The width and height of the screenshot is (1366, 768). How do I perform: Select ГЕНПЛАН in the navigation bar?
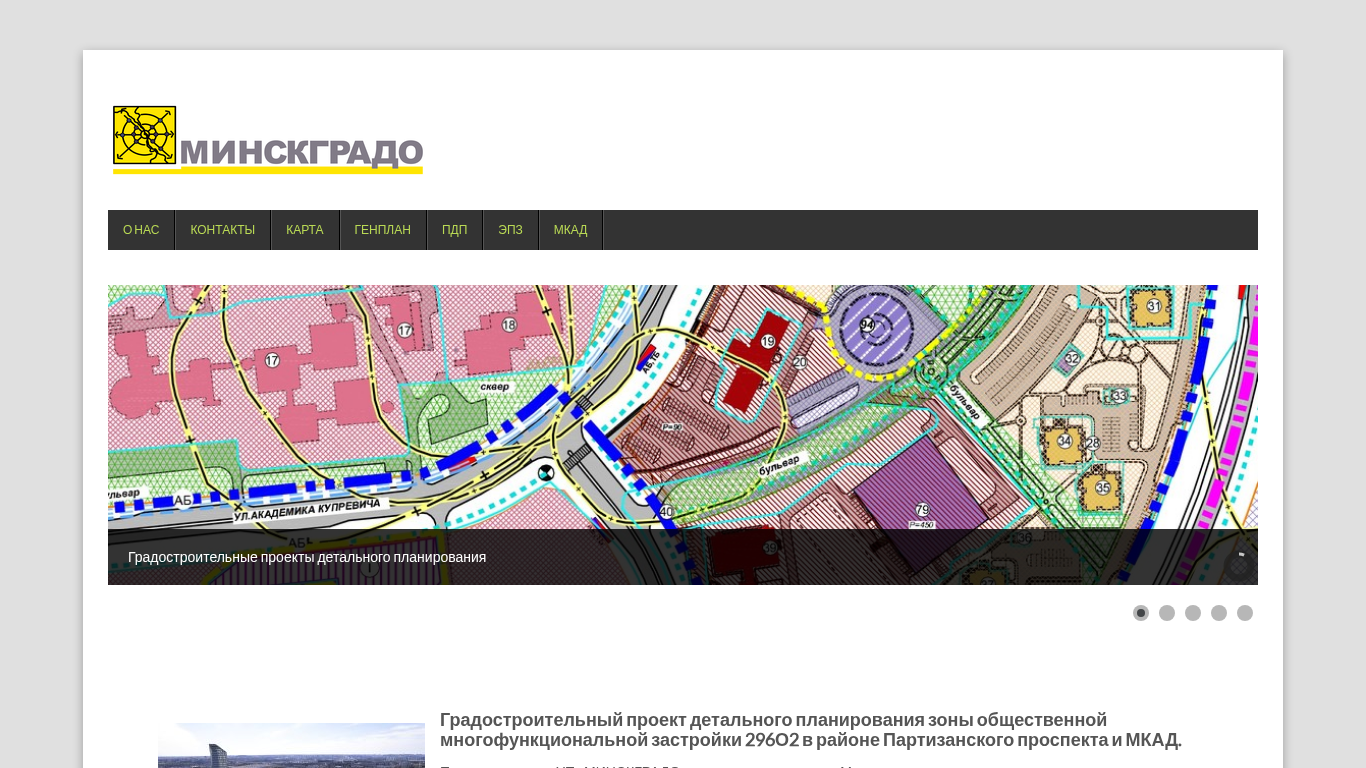point(382,230)
